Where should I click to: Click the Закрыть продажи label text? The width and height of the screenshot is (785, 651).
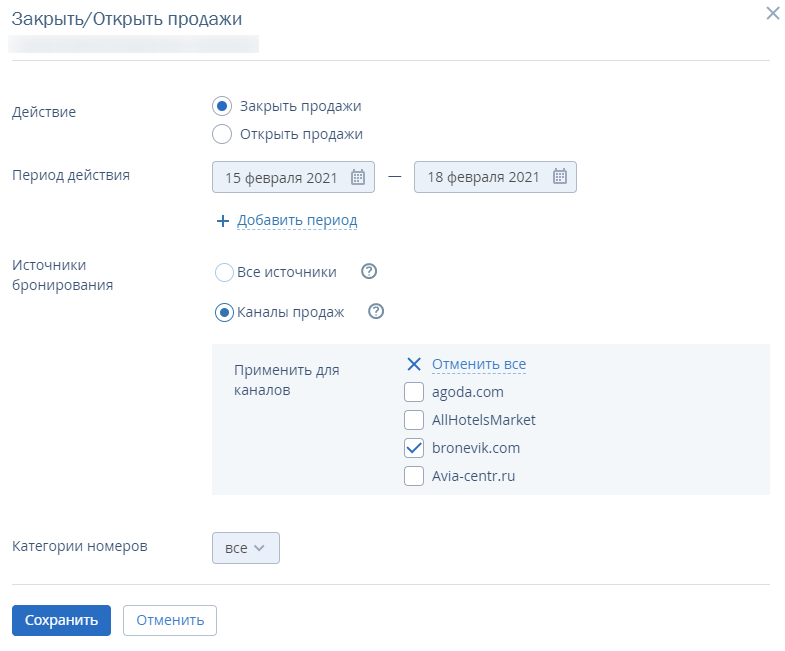(300, 106)
